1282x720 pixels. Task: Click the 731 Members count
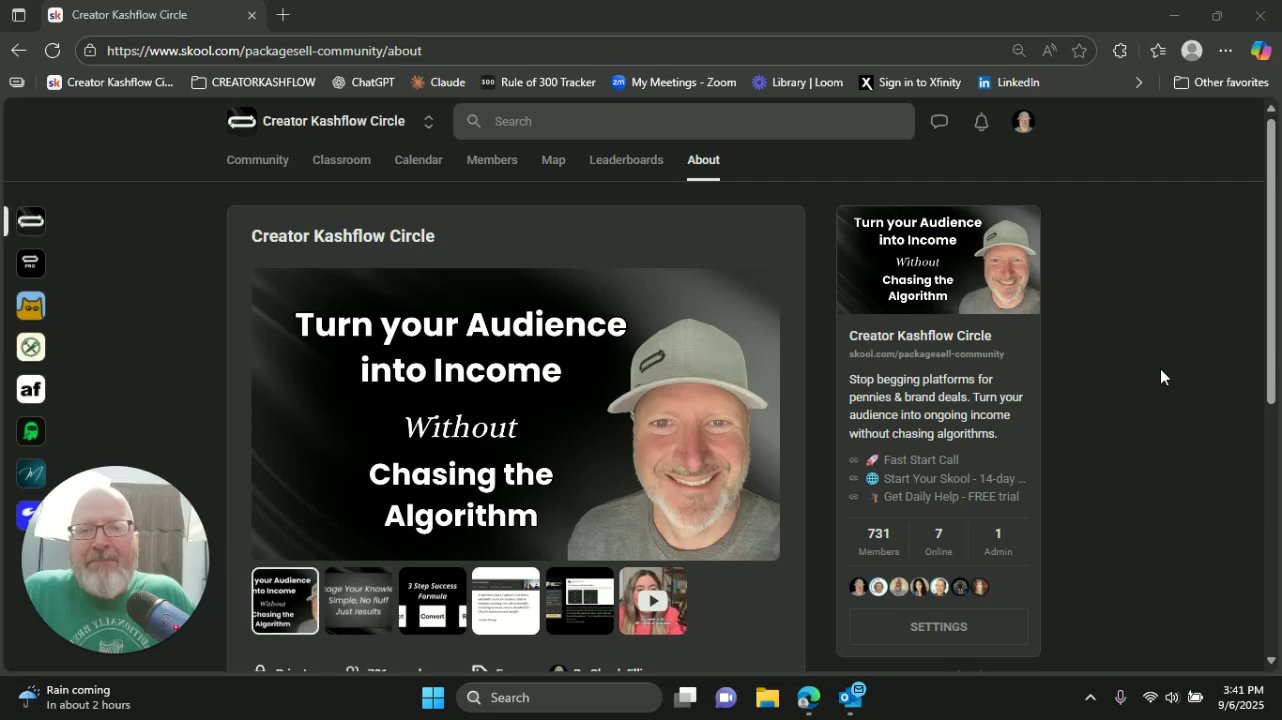[x=879, y=541]
